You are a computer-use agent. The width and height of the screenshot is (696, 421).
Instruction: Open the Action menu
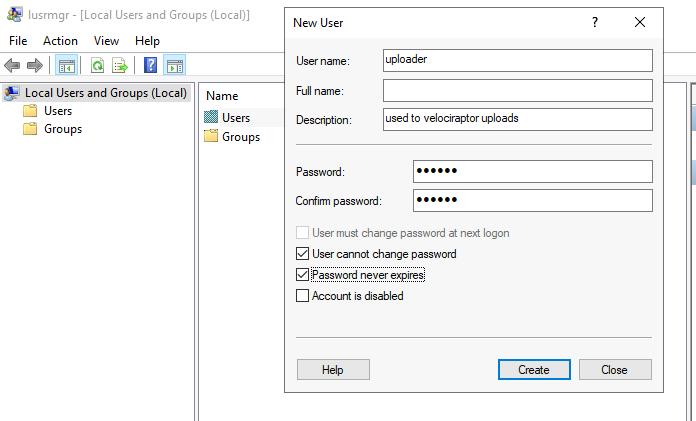60,41
